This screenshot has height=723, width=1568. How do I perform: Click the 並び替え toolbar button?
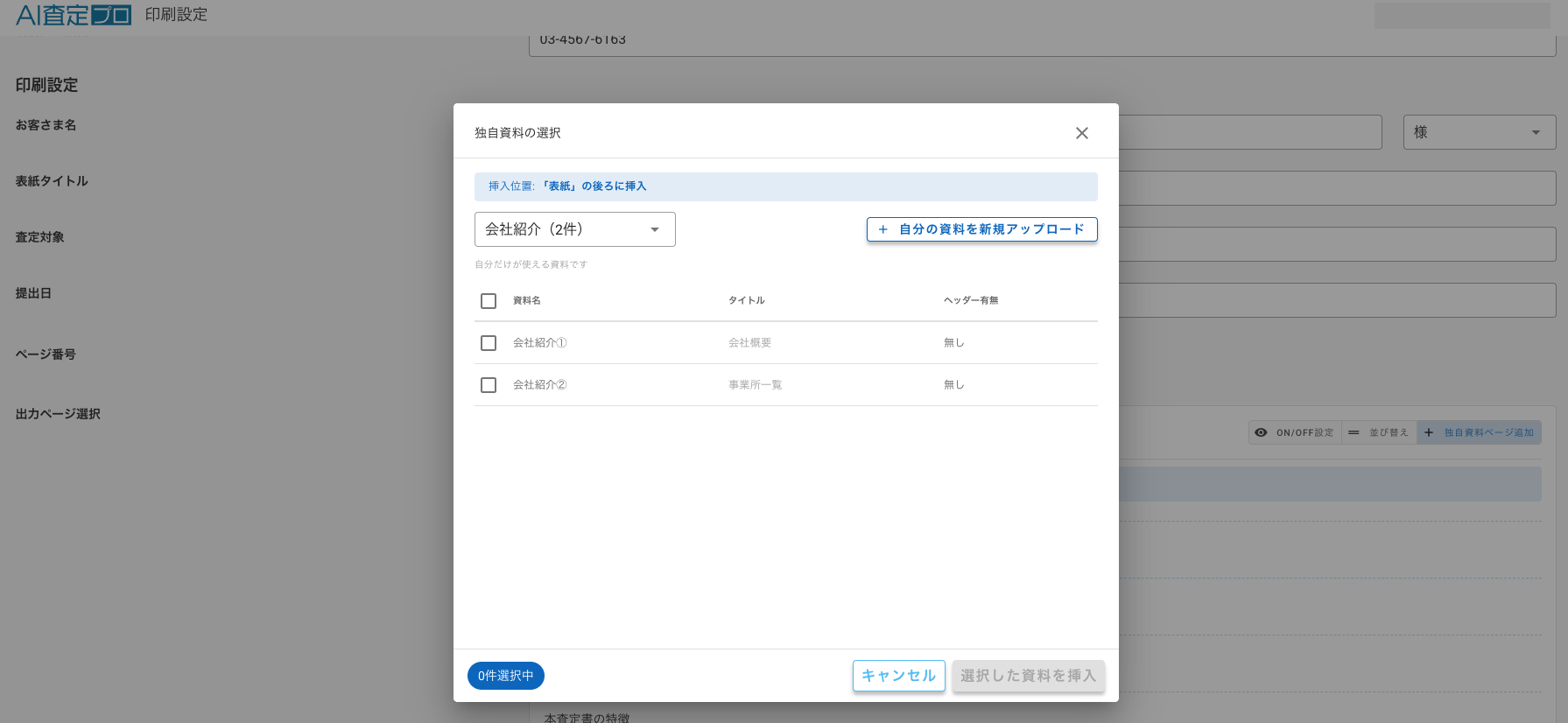(x=1379, y=432)
